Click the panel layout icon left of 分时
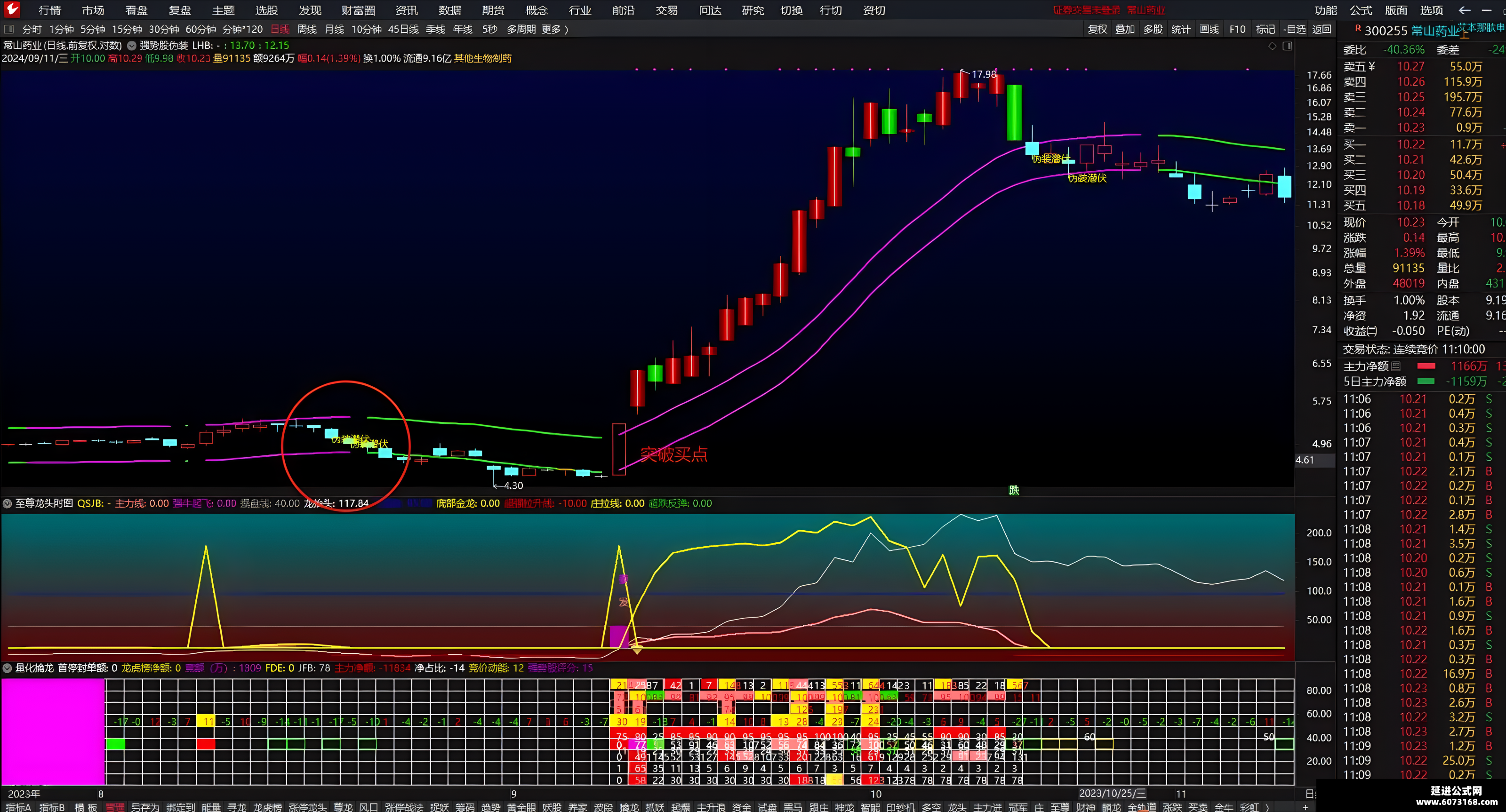 tap(9, 29)
